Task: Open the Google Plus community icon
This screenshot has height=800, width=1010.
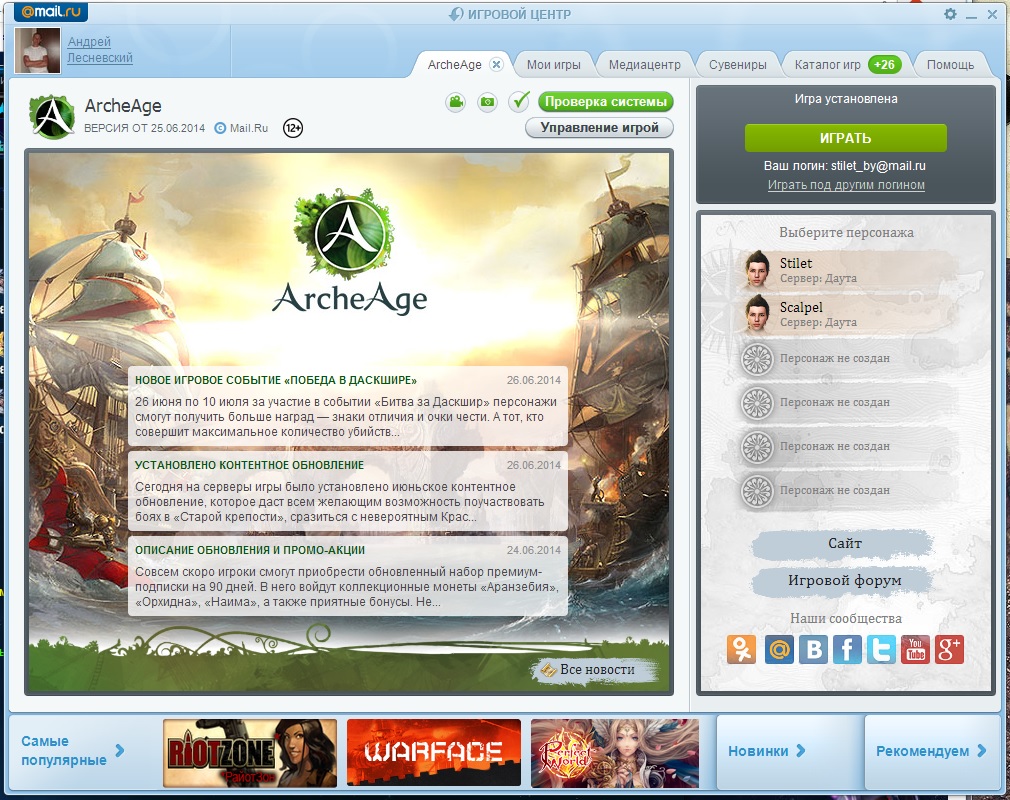Action: (949, 649)
